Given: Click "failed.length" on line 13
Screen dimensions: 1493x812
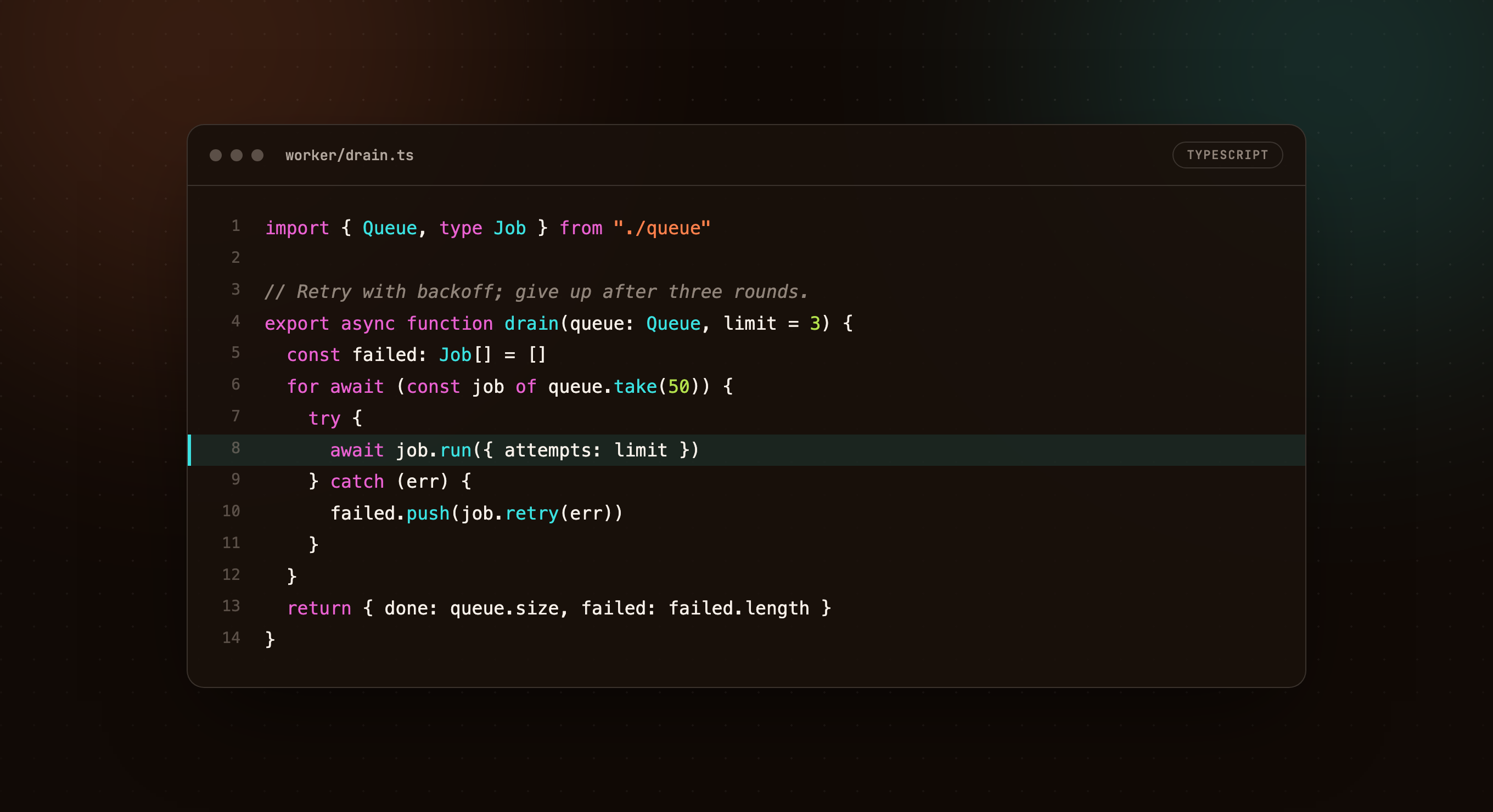Looking at the screenshot, I should click(739, 608).
